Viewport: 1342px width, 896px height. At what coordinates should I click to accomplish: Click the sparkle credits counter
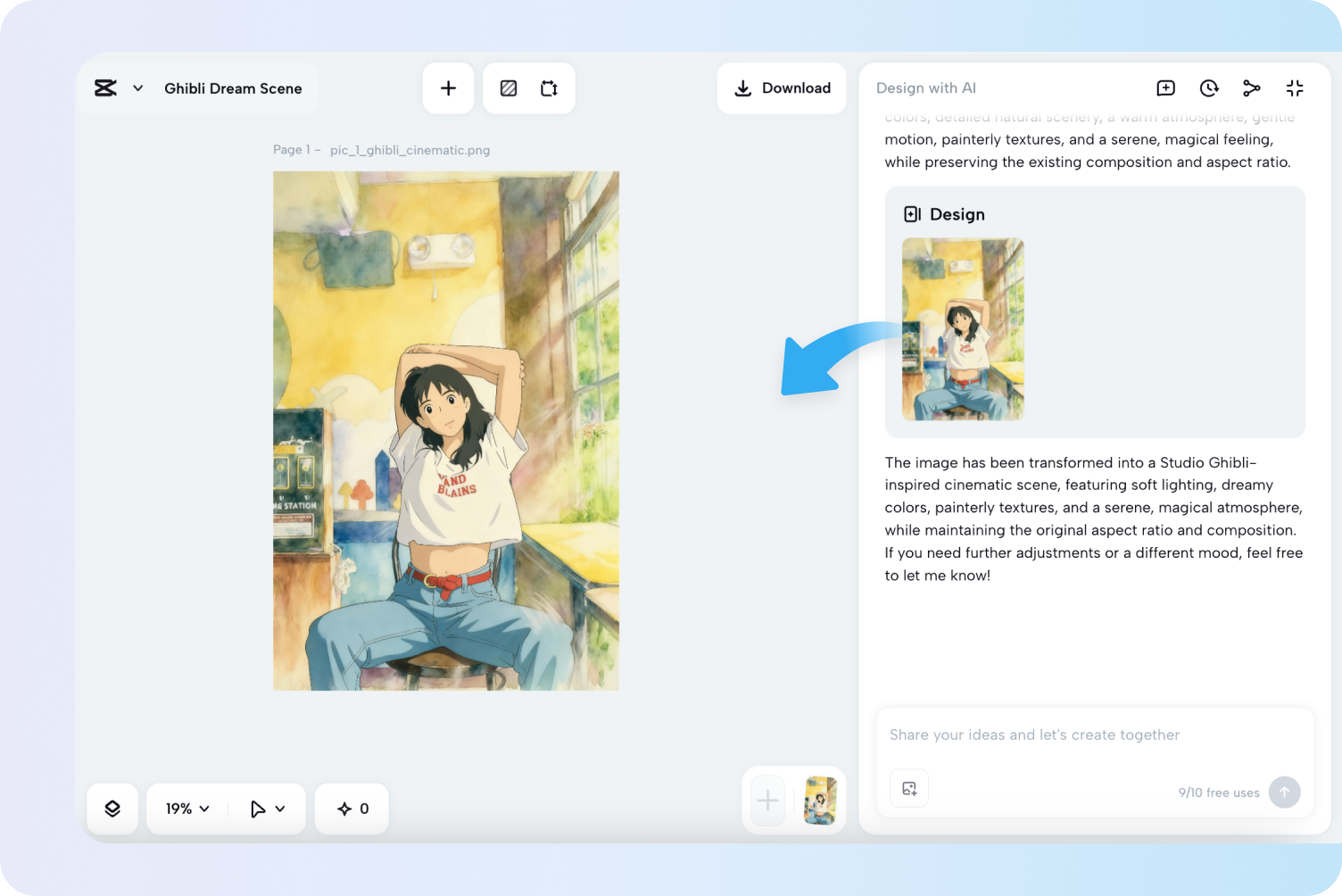click(352, 809)
